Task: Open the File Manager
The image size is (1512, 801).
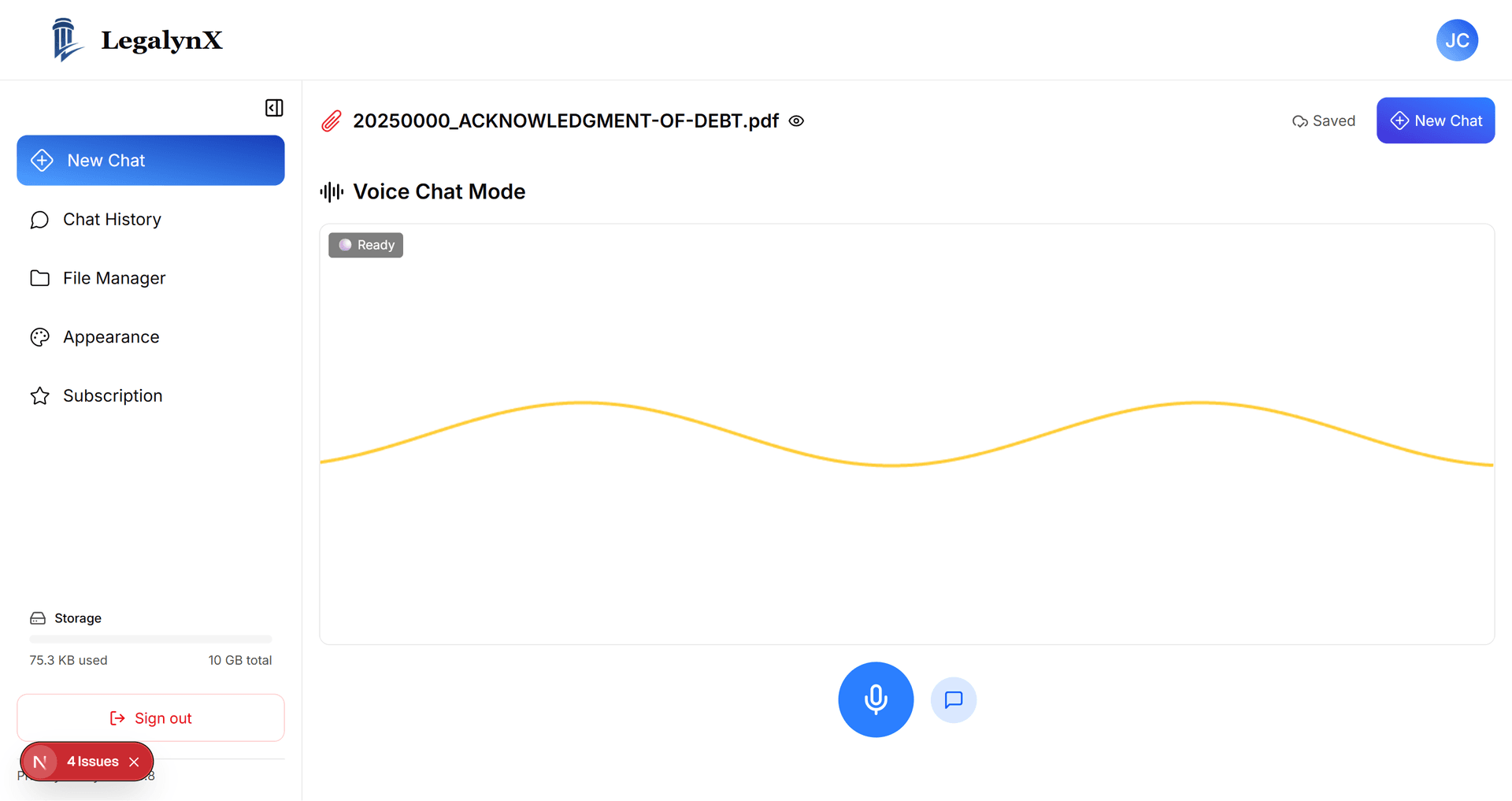Action: pos(114,279)
